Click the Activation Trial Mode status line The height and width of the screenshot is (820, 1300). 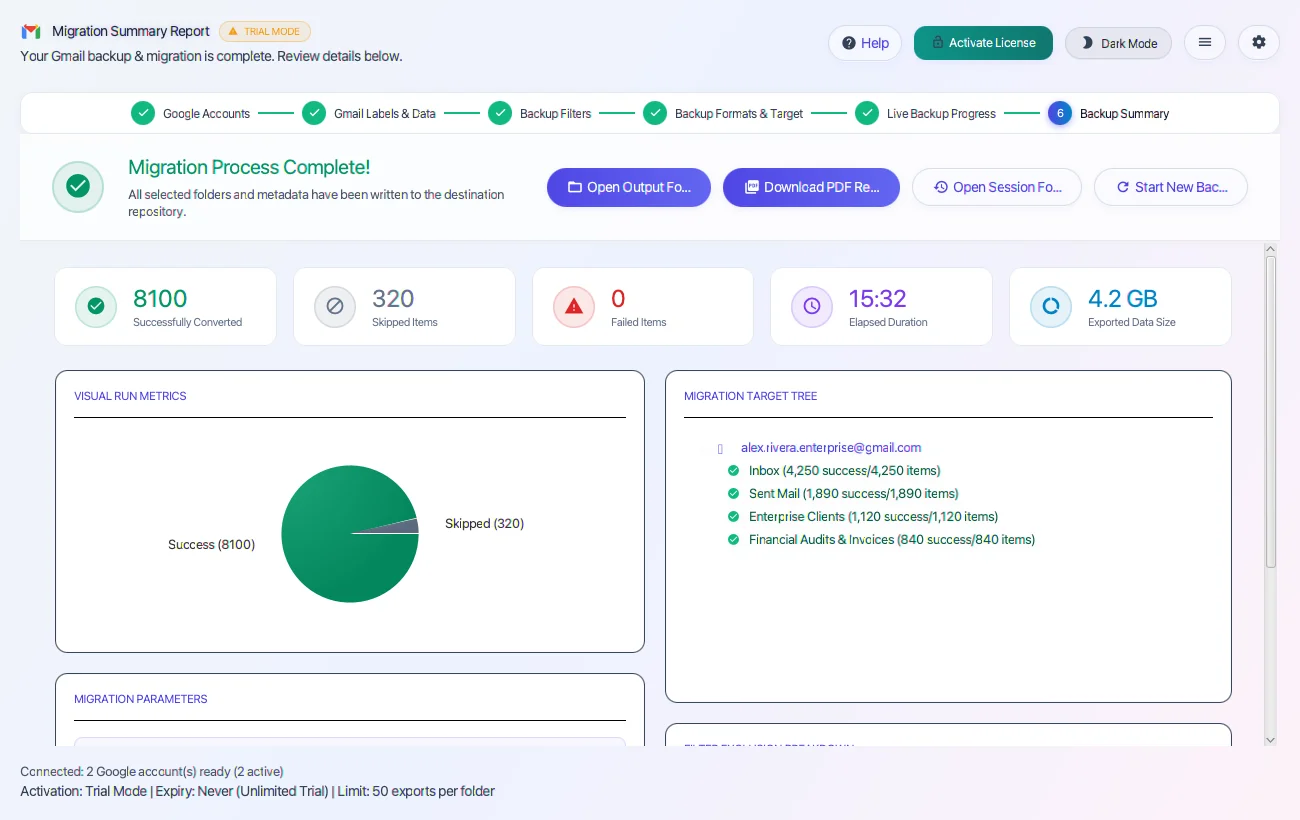(x=257, y=791)
